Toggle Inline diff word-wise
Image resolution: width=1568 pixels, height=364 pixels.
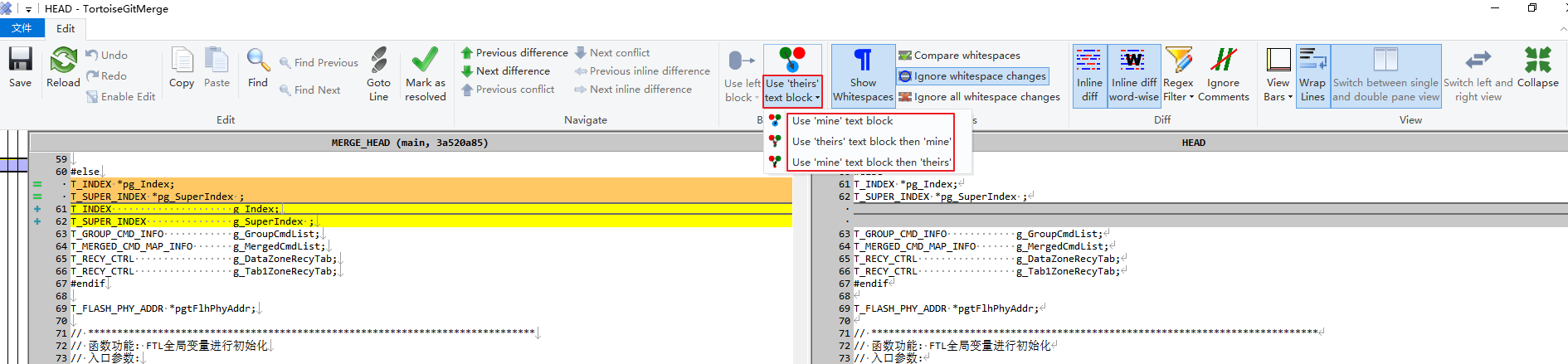(1133, 75)
